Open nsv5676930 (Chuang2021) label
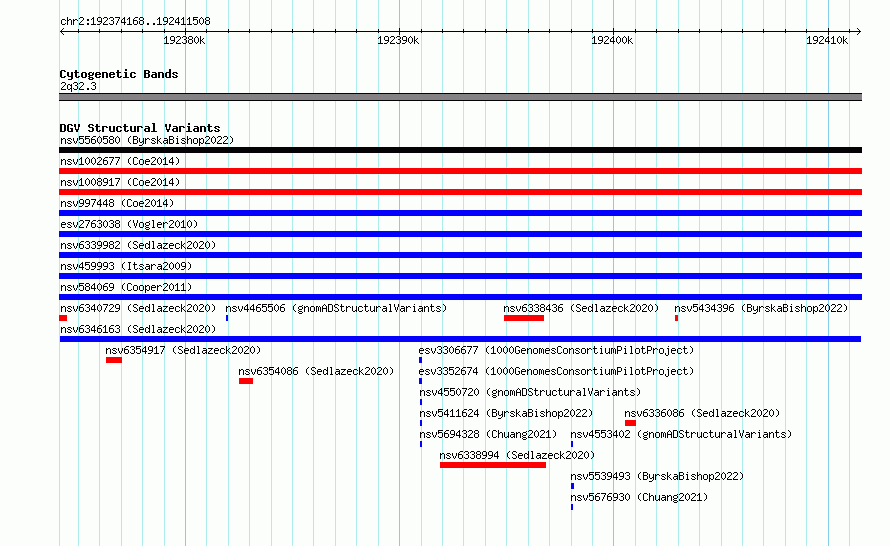 point(639,497)
